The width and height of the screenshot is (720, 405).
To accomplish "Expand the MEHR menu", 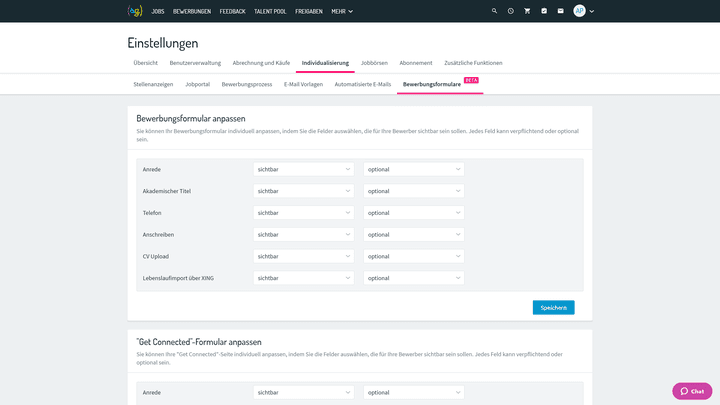I will [x=342, y=11].
